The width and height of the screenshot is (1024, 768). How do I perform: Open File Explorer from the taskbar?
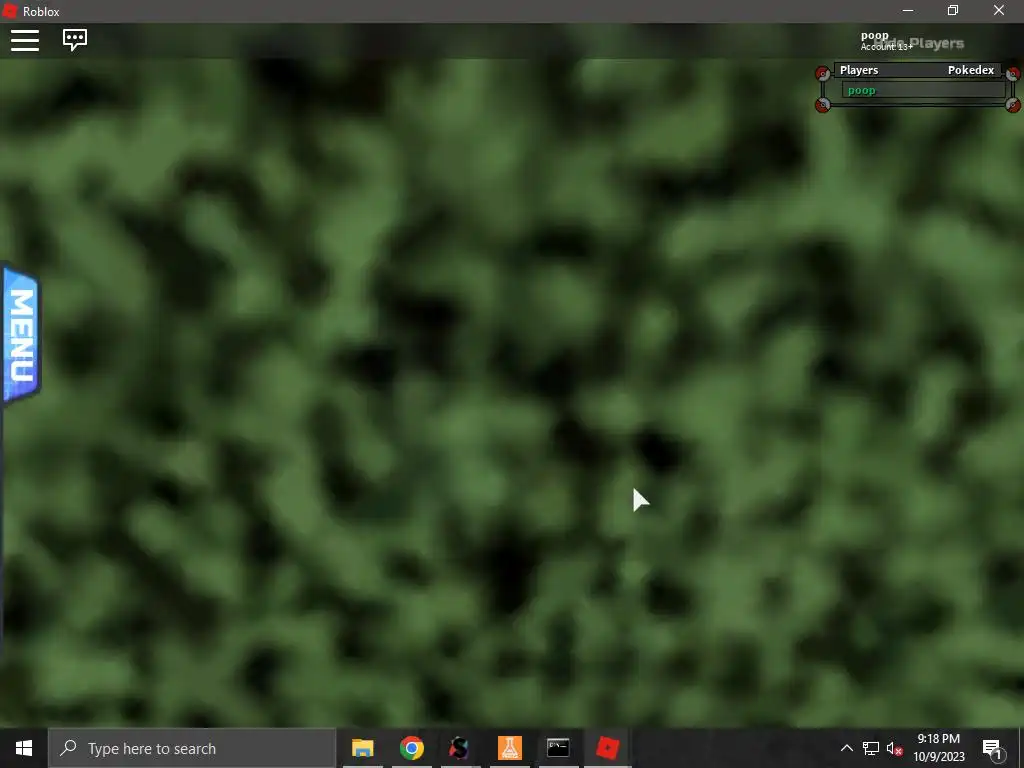tap(362, 748)
